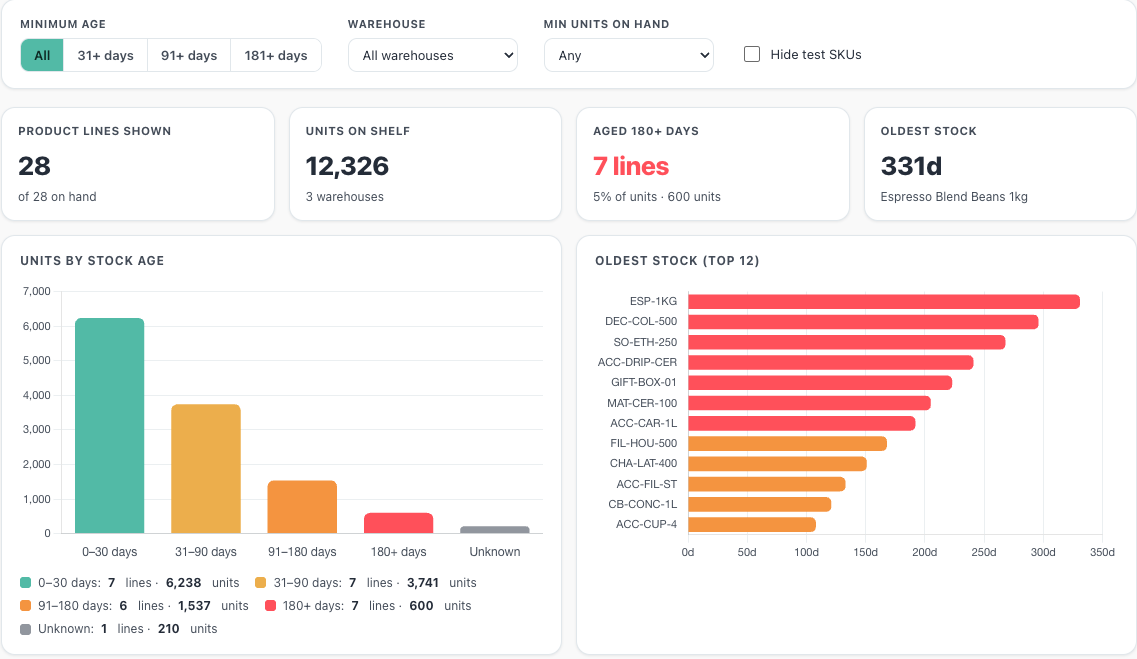The width and height of the screenshot is (1137, 659).
Task: Click the orange CHA-LAT-400 bar
Action: [x=777, y=464]
